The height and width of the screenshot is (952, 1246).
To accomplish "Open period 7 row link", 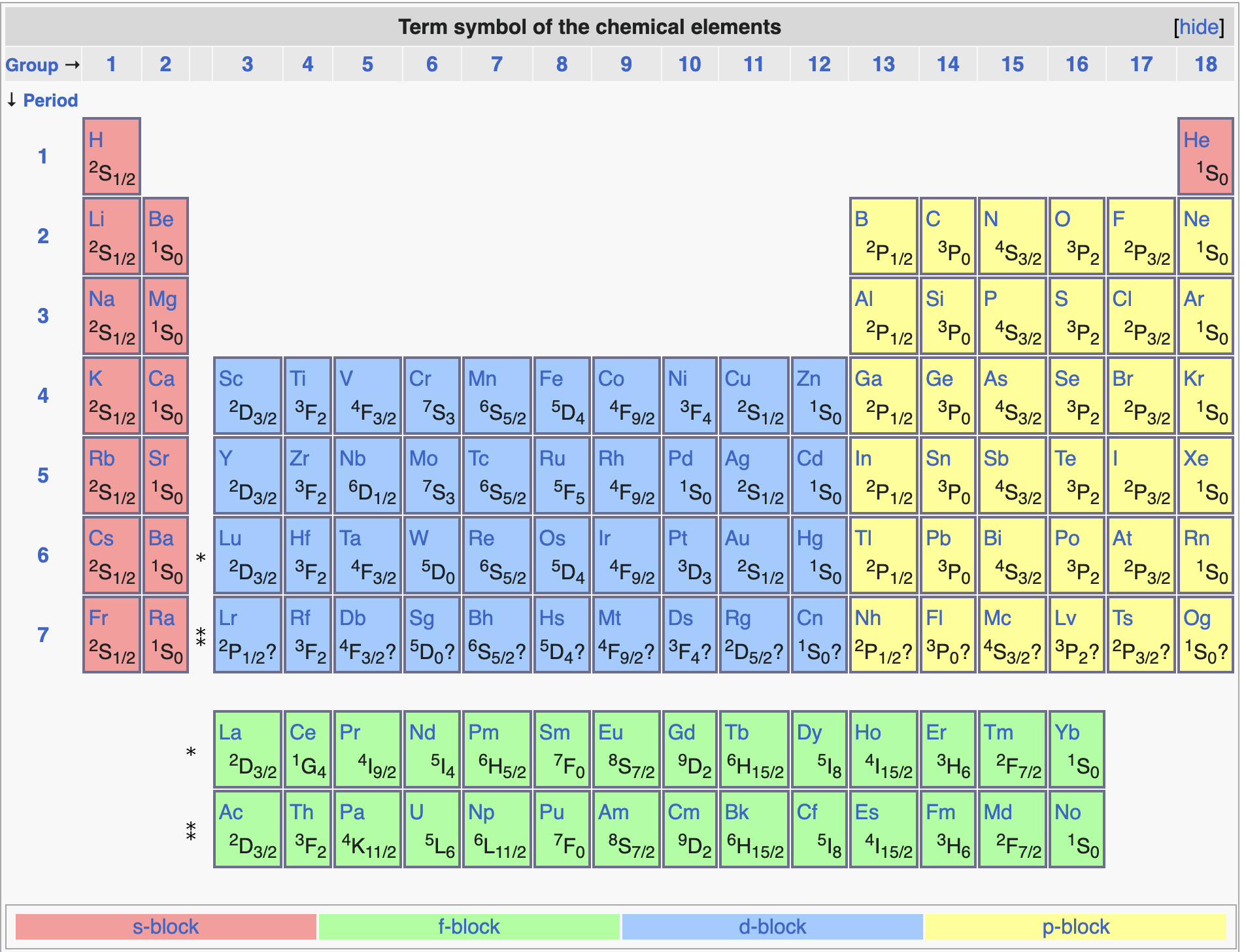I will 43,635.
